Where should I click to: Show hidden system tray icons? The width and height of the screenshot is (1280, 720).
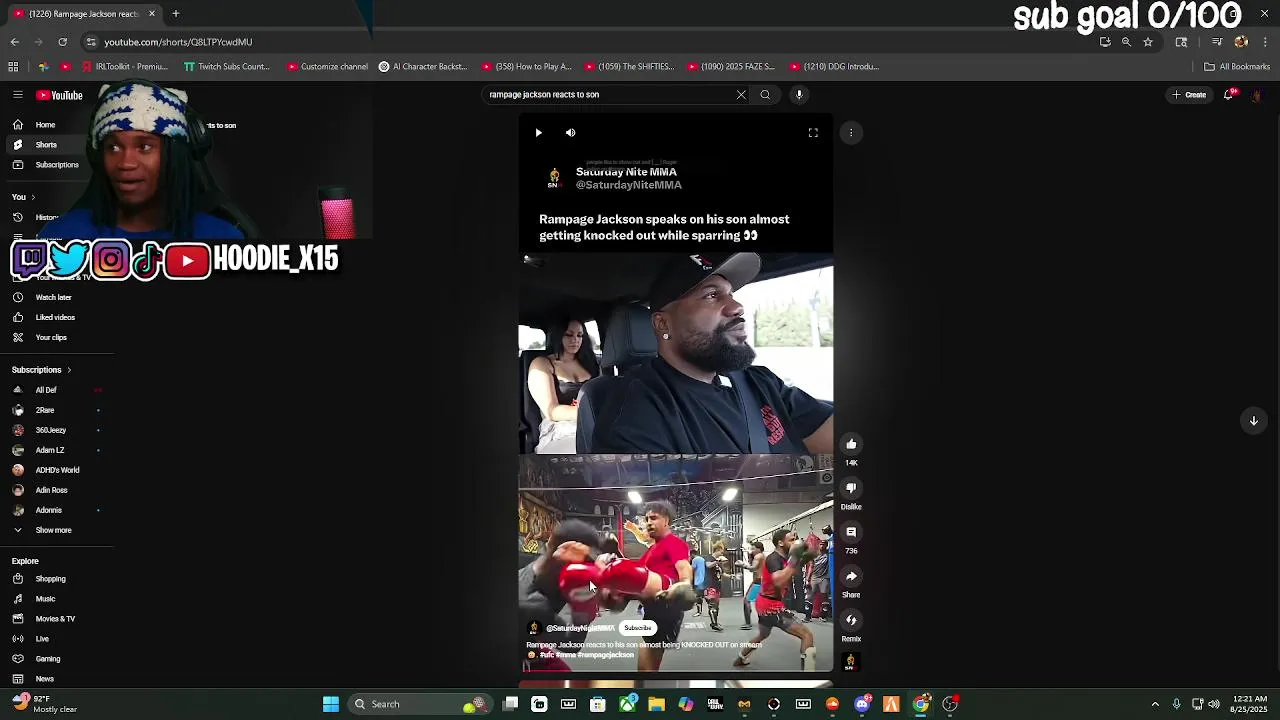1155,704
